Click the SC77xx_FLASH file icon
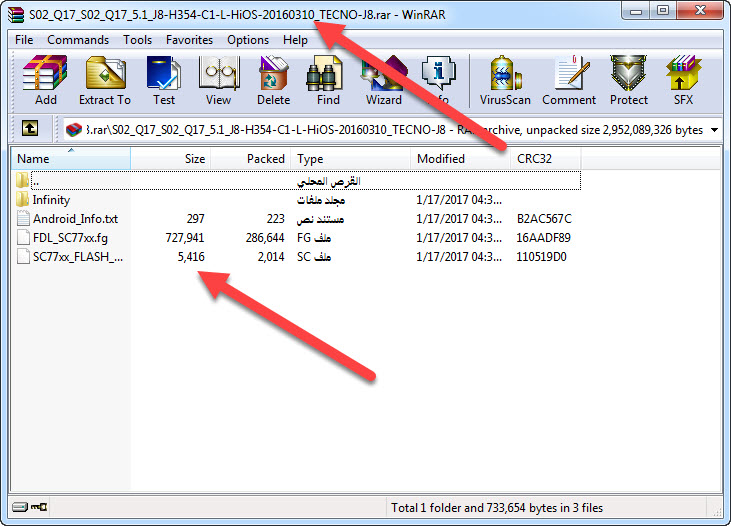The image size is (731, 526). tap(23, 256)
